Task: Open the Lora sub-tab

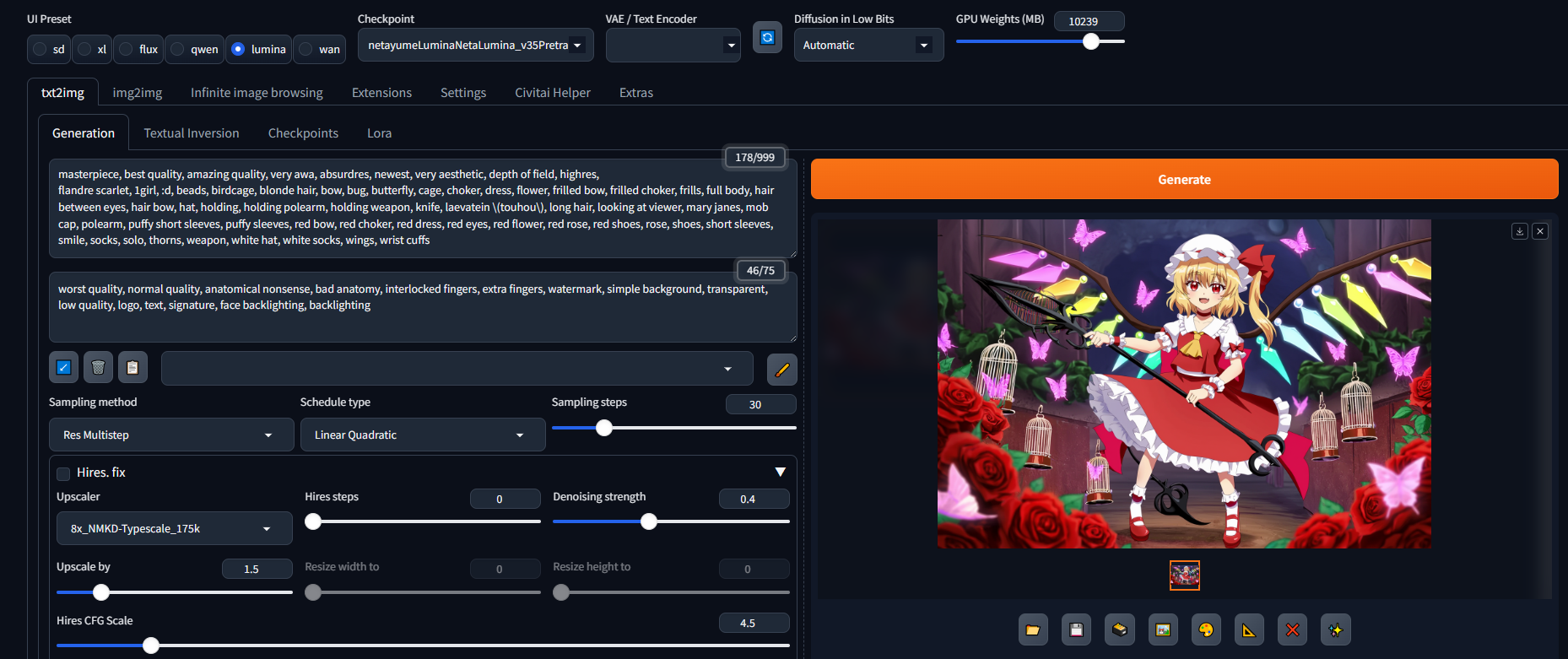Action: (379, 133)
